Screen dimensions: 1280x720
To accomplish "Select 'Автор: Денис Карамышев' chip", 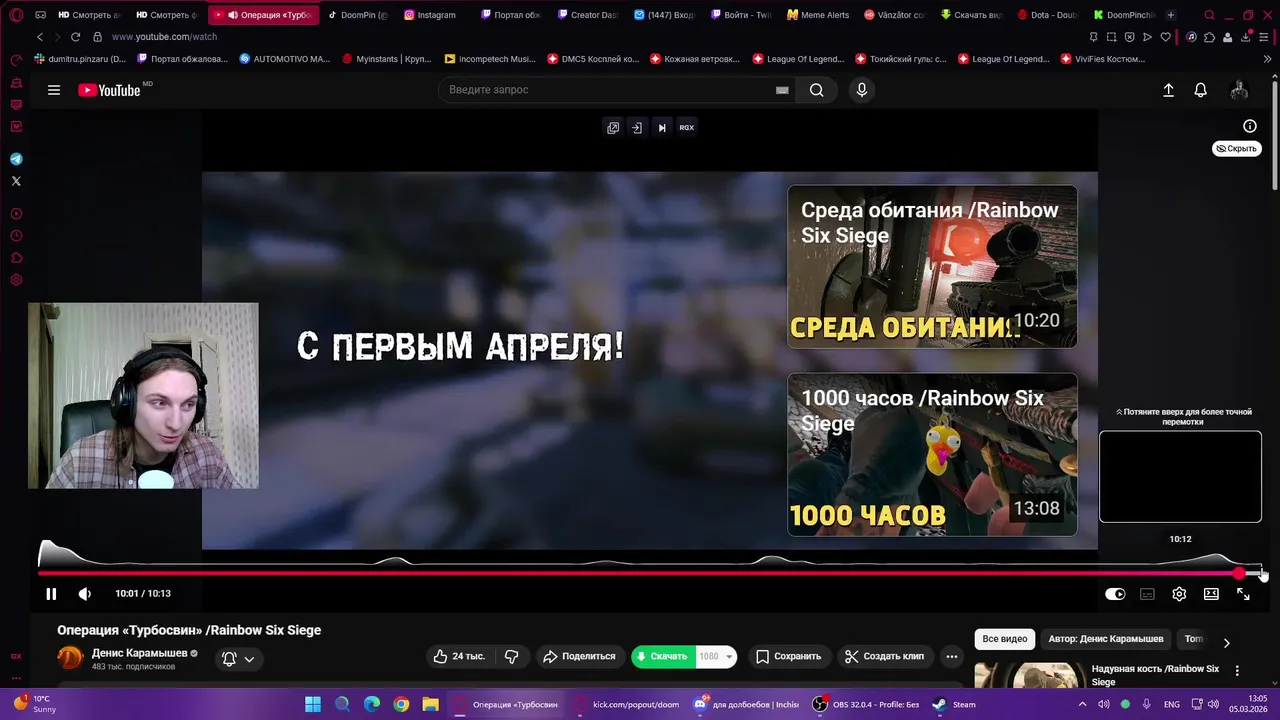I will coord(1106,639).
